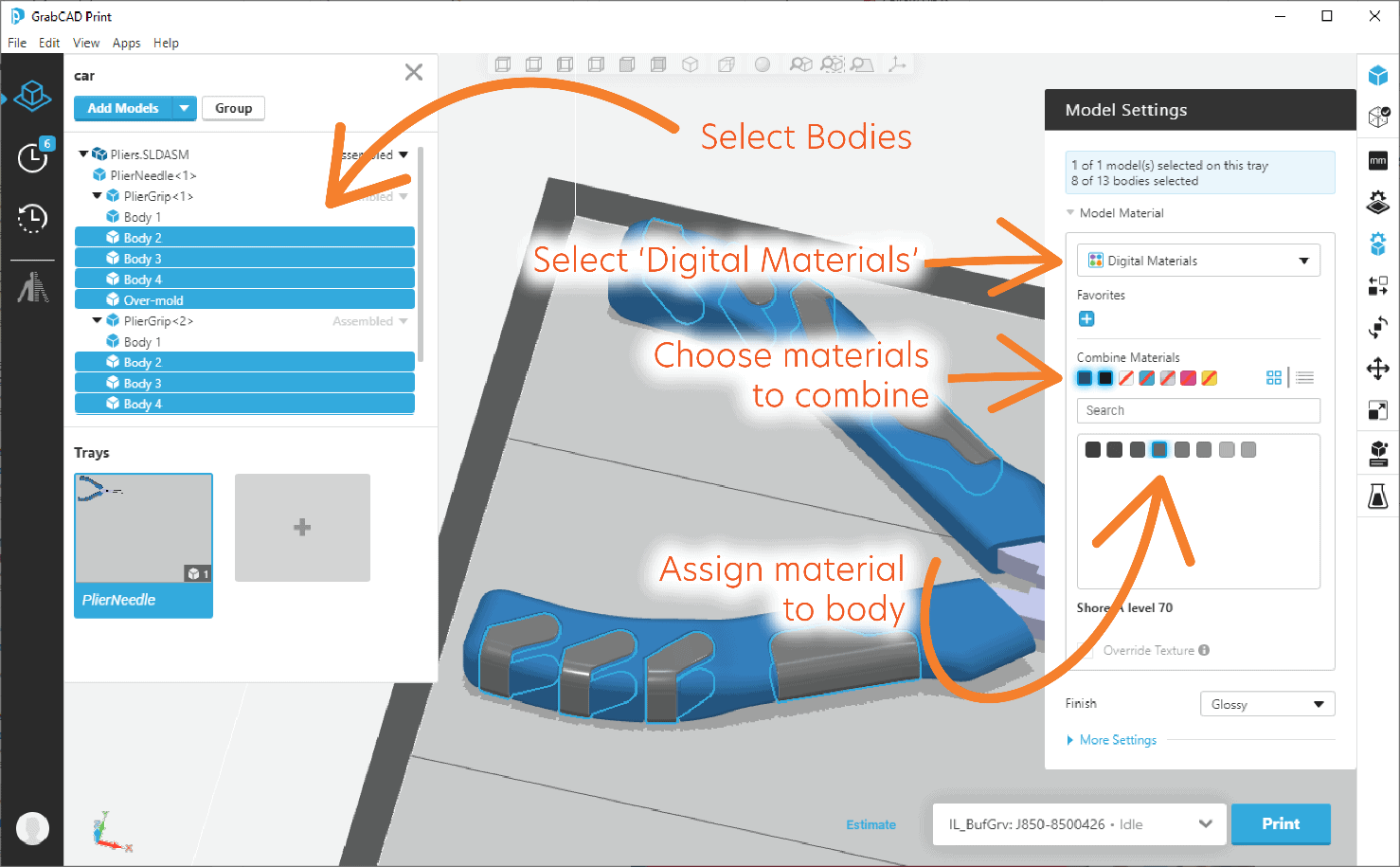Open the Add Models dropdown arrow
Screen dimensions: 1400x867
tap(185, 108)
